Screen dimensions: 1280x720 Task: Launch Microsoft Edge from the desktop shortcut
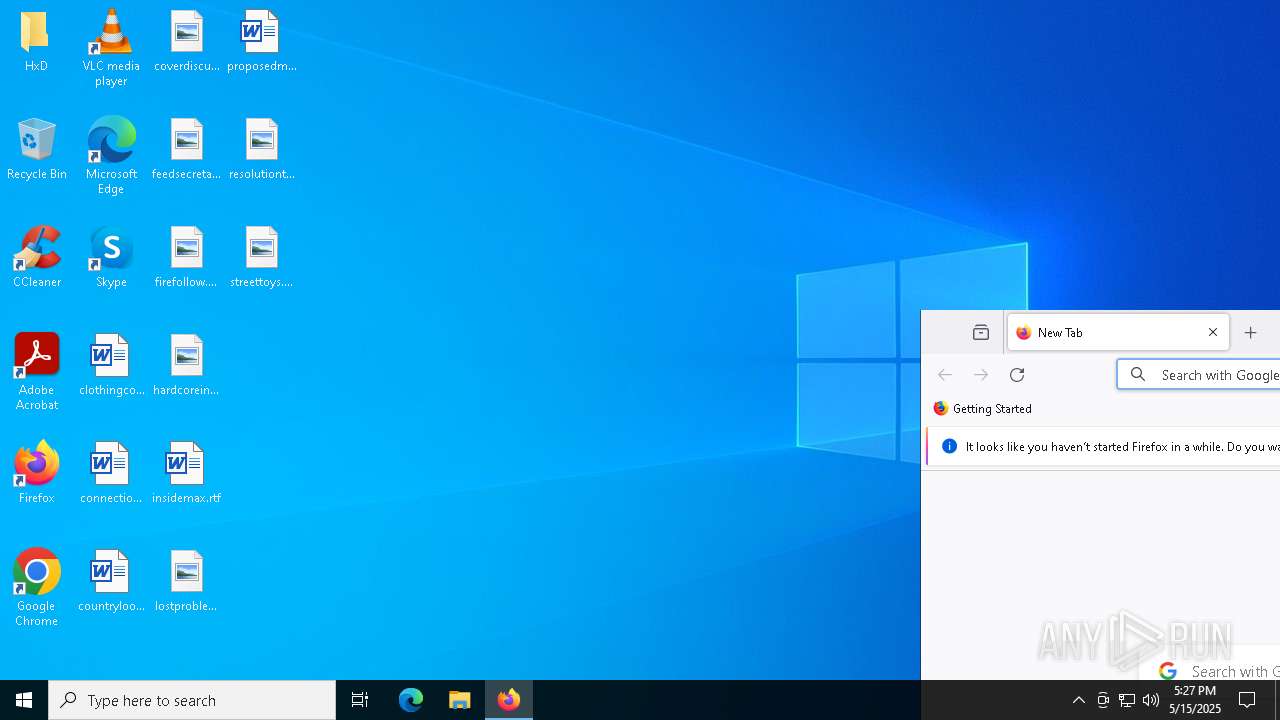111,155
